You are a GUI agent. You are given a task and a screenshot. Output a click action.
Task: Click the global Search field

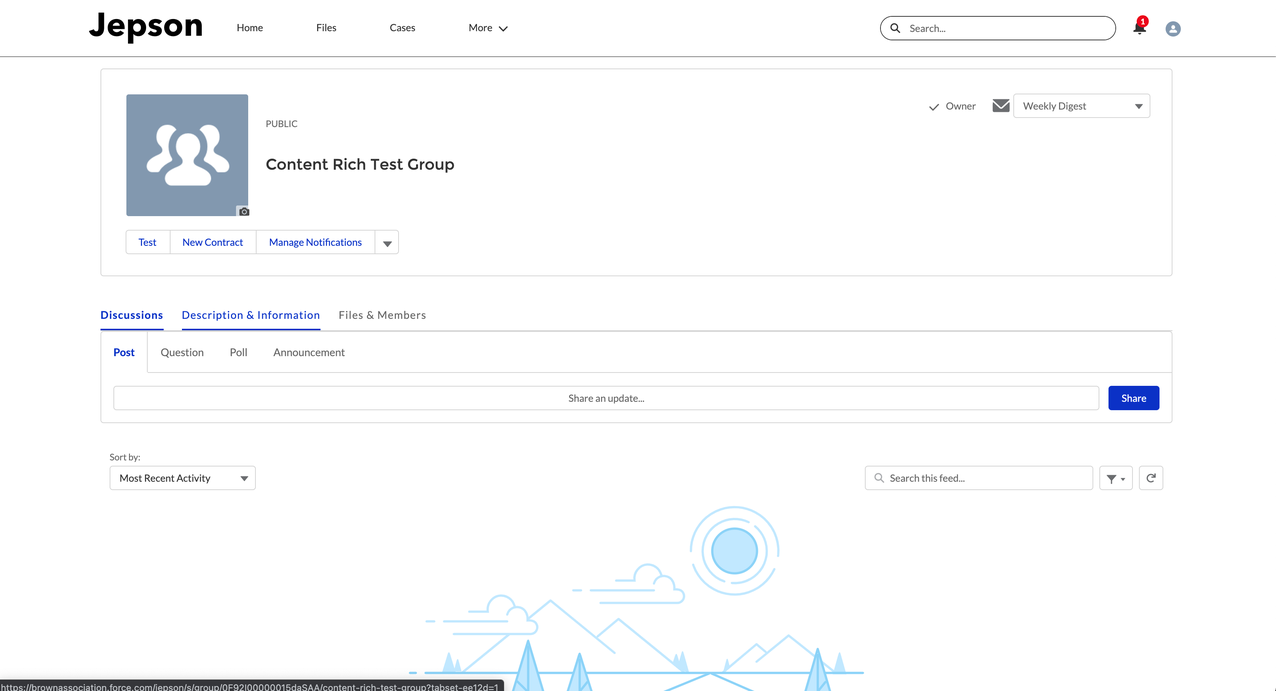coord(998,28)
